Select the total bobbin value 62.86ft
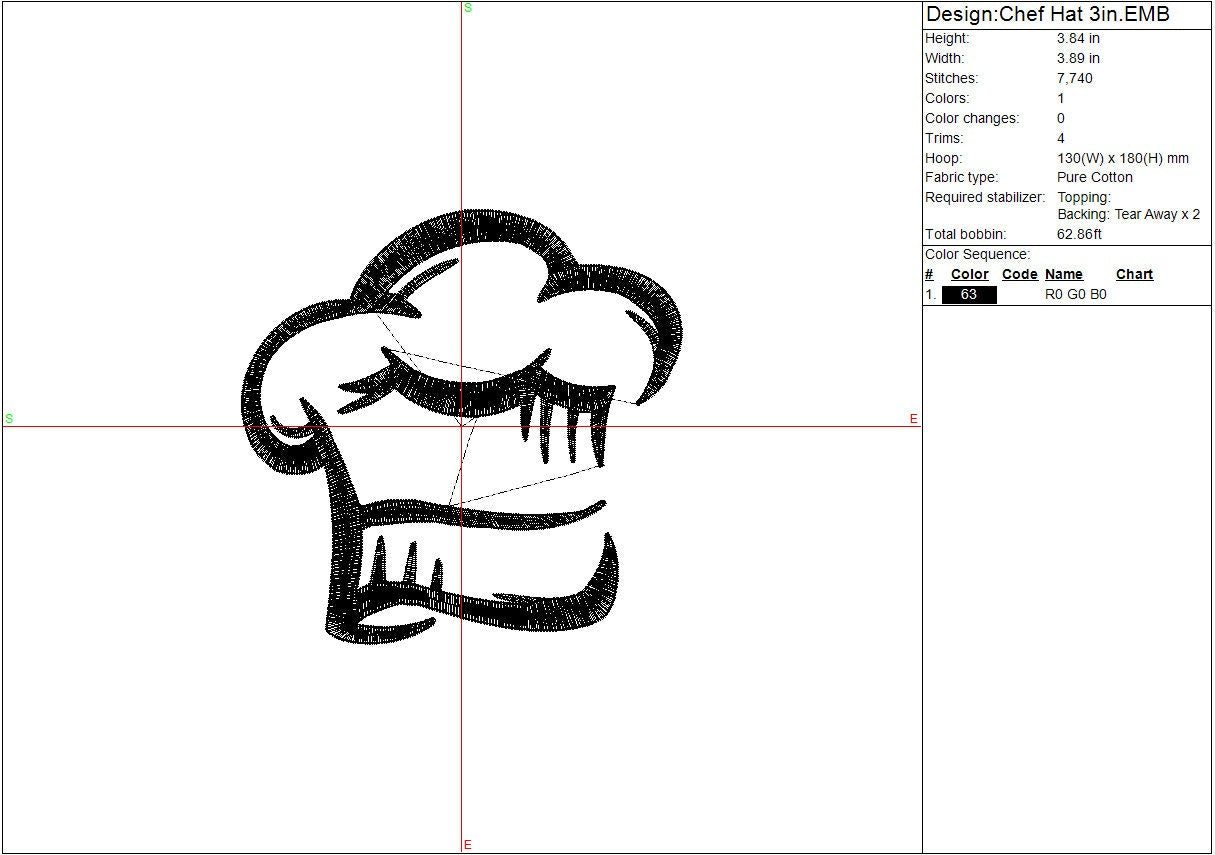The width and height of the screenshot is (1215, 855). coord(1079,234)
